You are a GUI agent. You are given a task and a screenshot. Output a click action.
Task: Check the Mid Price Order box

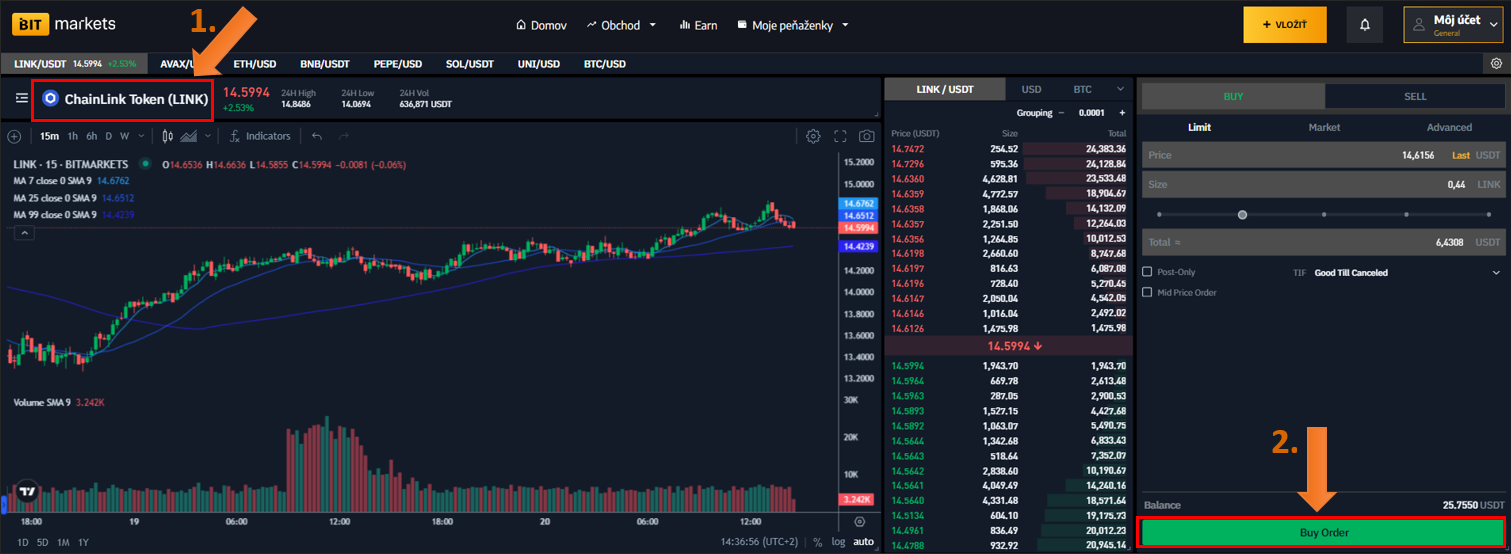coord(1147,293)
